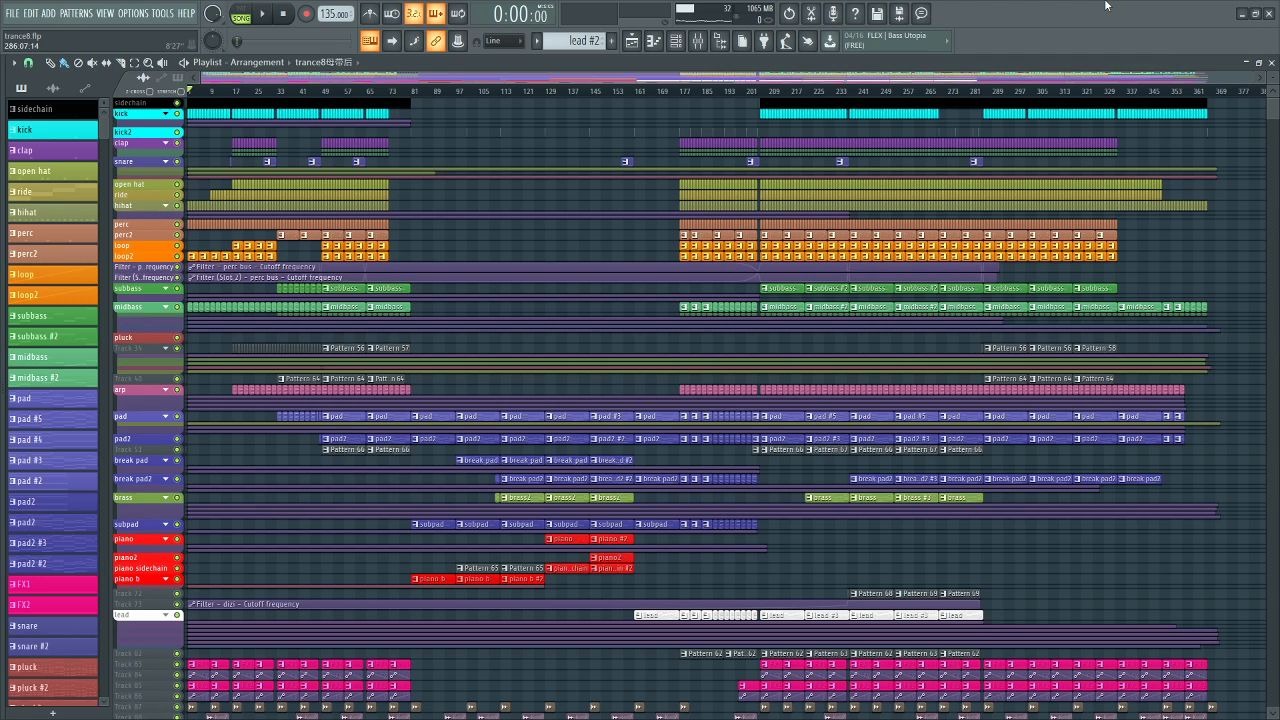Open the Plugin picker plug icon
Image resolution: width=1280 pixels, height=720 pixels.
[x=763, y=41]
